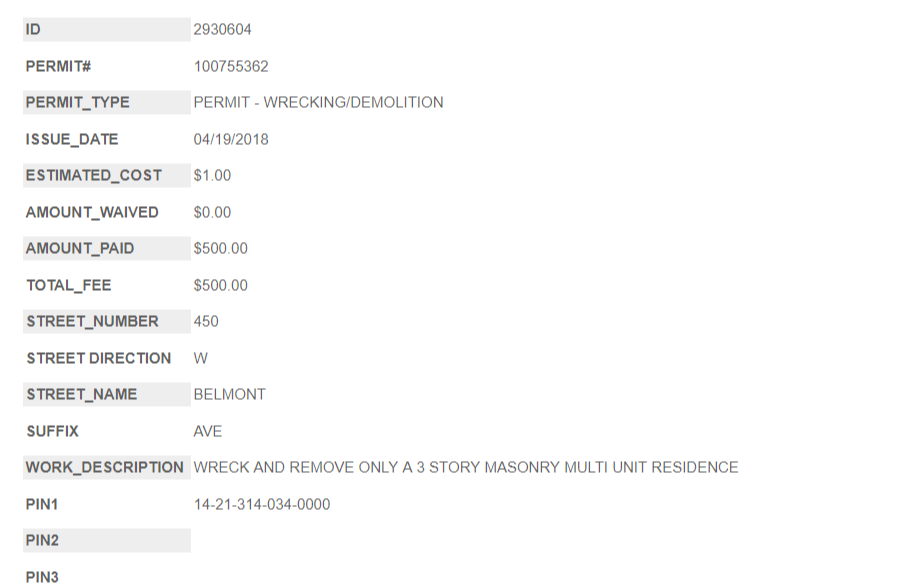Click the WORK_DESCRIPTION label

point(105,467)
